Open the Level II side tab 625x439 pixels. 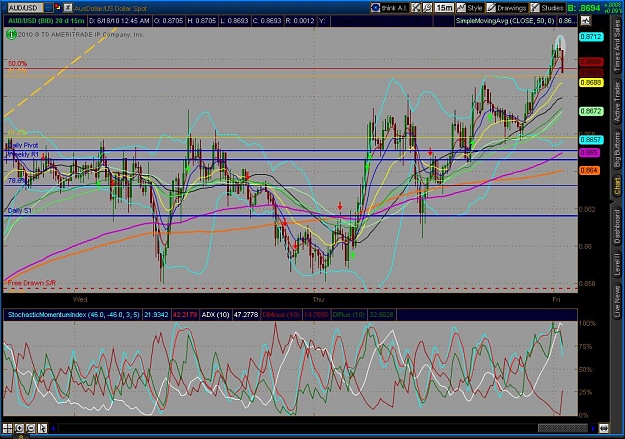tap(617, 265)
